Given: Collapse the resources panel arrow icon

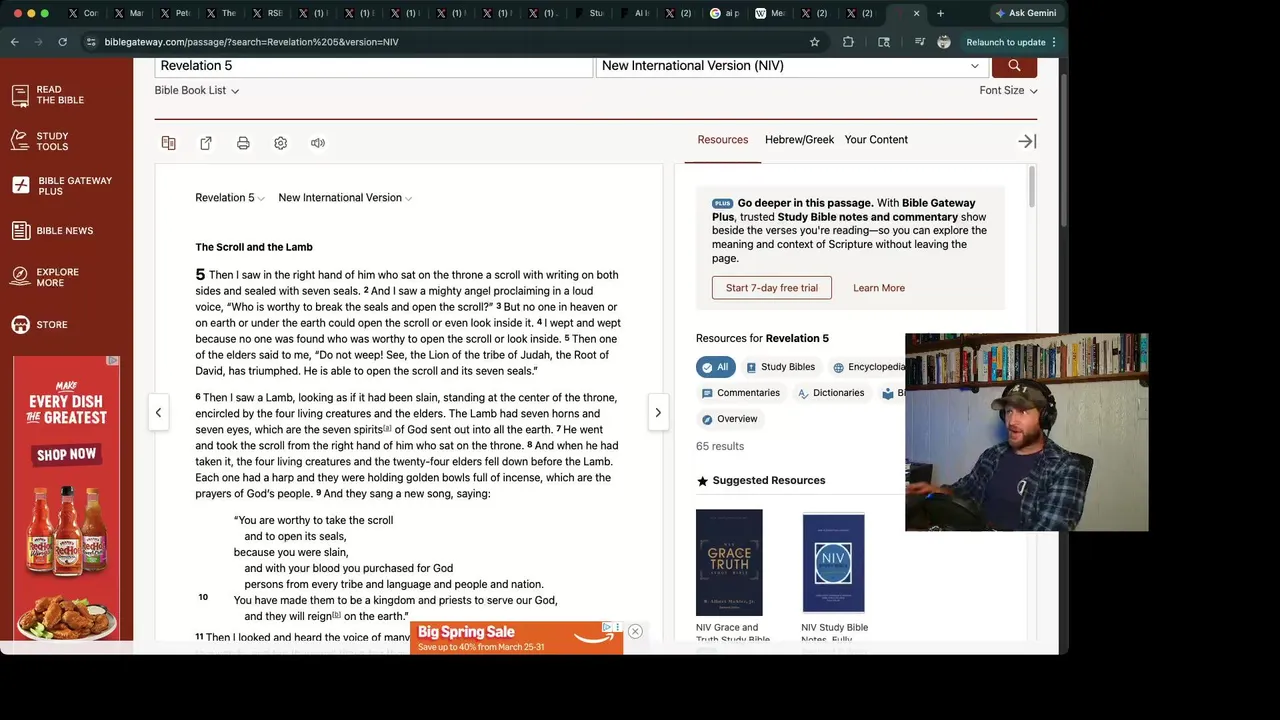Looking at the screenshot, I should tap(1027, 141).
